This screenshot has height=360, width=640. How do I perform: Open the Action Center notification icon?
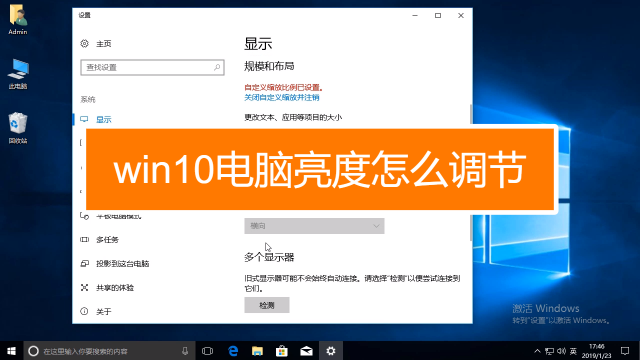(x=625, y=351)
